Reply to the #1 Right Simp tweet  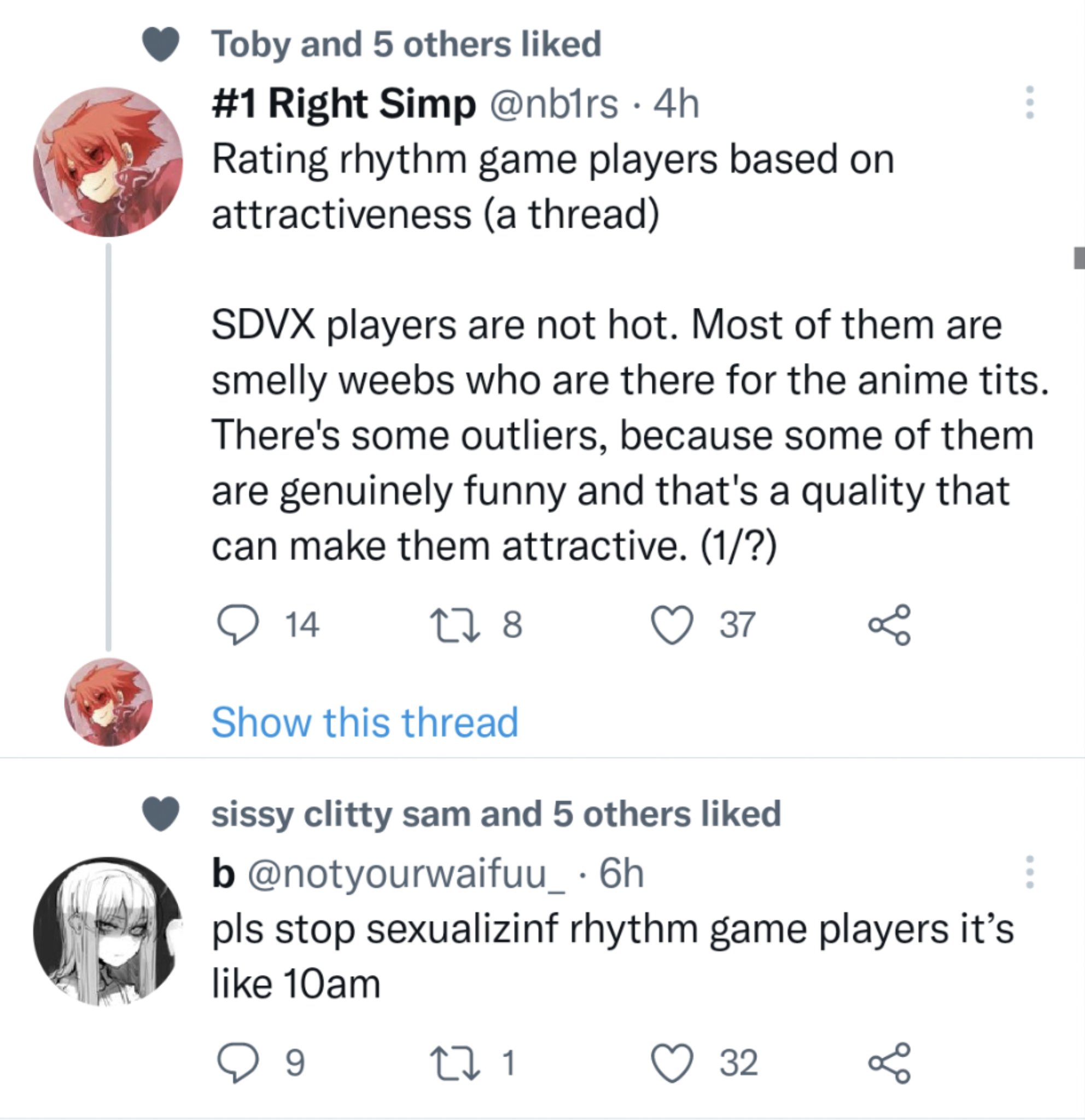point(238,624)
